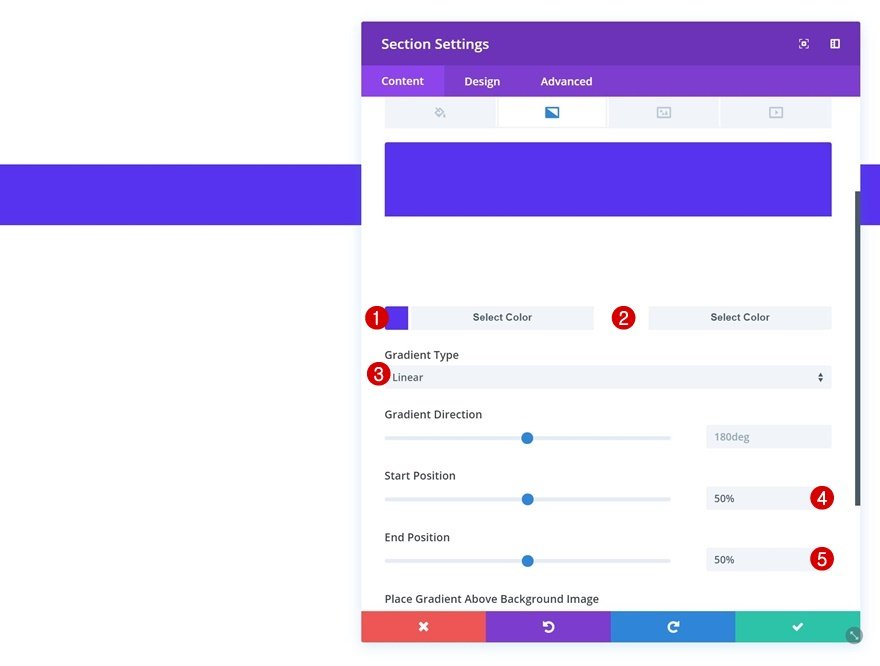Switch to the Advanced tab
The width and height of the screenshot is (880, 666).
point(566,81)
